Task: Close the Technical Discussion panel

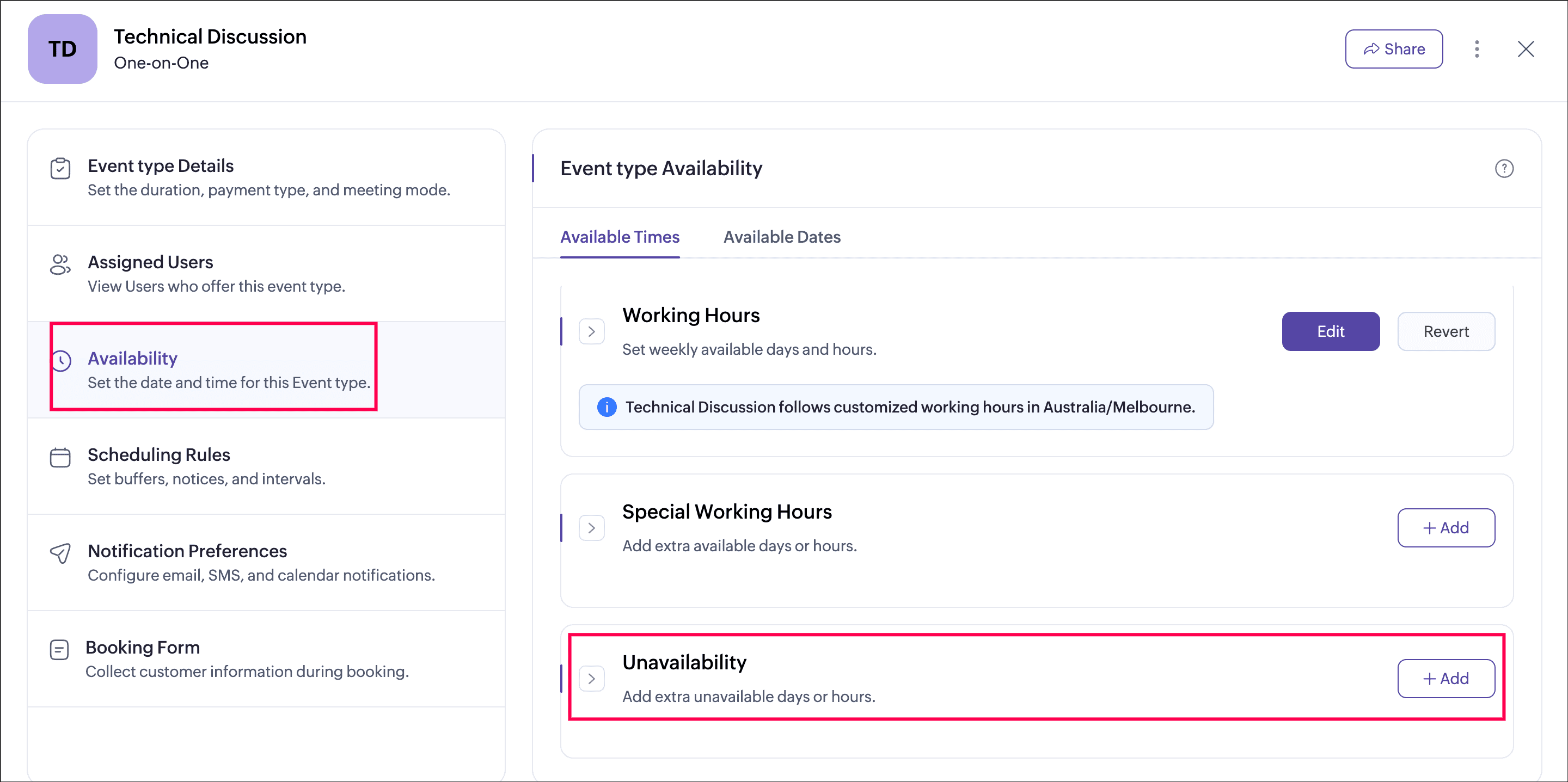Action: click(1526, 50)
